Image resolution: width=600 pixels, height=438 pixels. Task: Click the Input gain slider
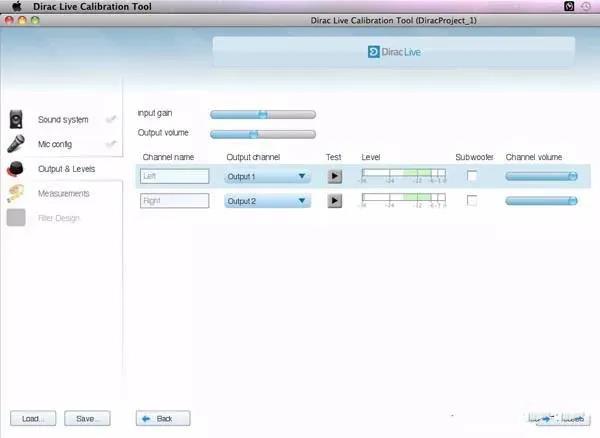(263, 114)
